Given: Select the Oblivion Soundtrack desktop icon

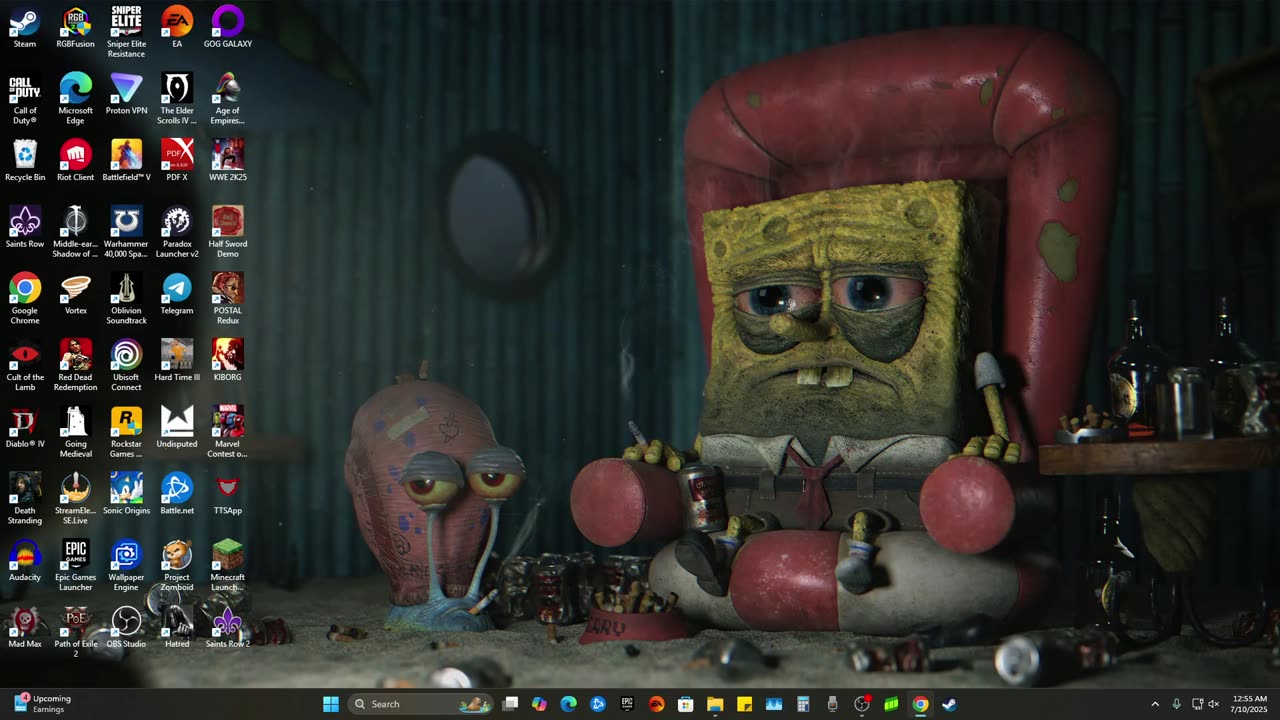Looking at the screenshot, I should pyautogui.click(x=126, y=299).
